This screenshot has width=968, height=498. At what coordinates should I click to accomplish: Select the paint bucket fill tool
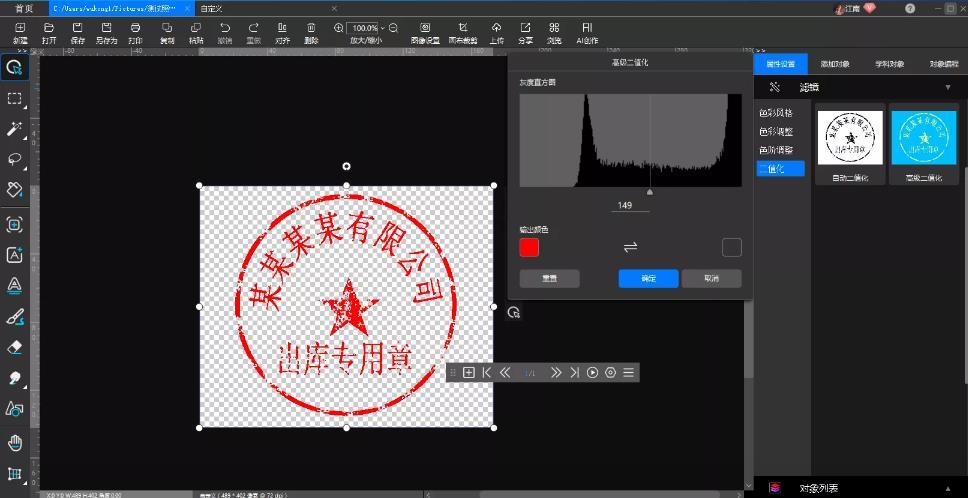click(14, 189)
